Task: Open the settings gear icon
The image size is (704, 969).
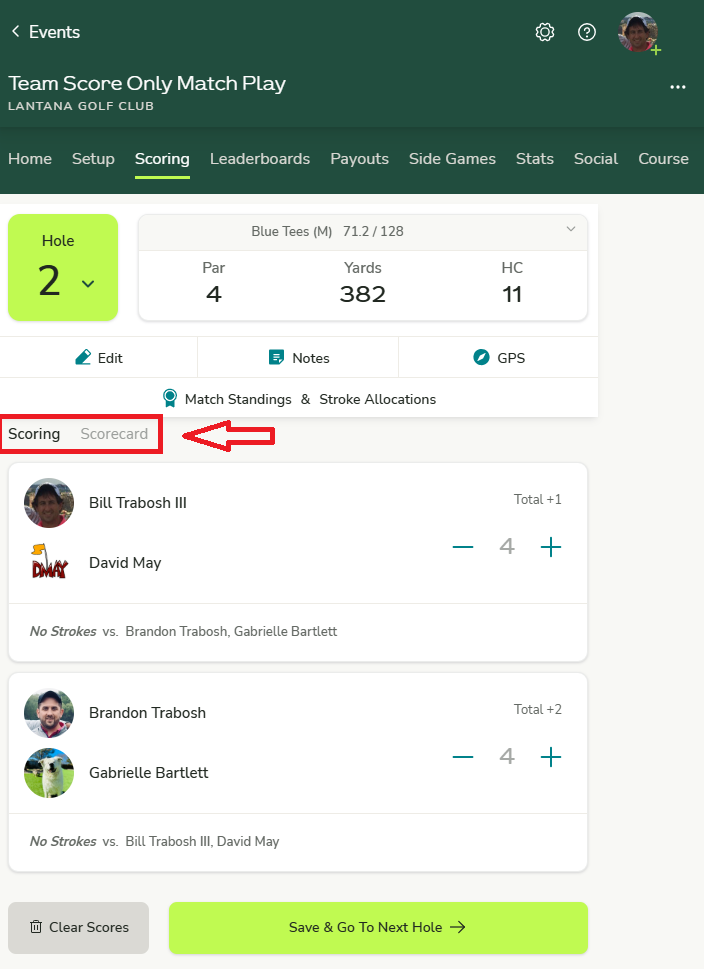Action: pos(545,32)
